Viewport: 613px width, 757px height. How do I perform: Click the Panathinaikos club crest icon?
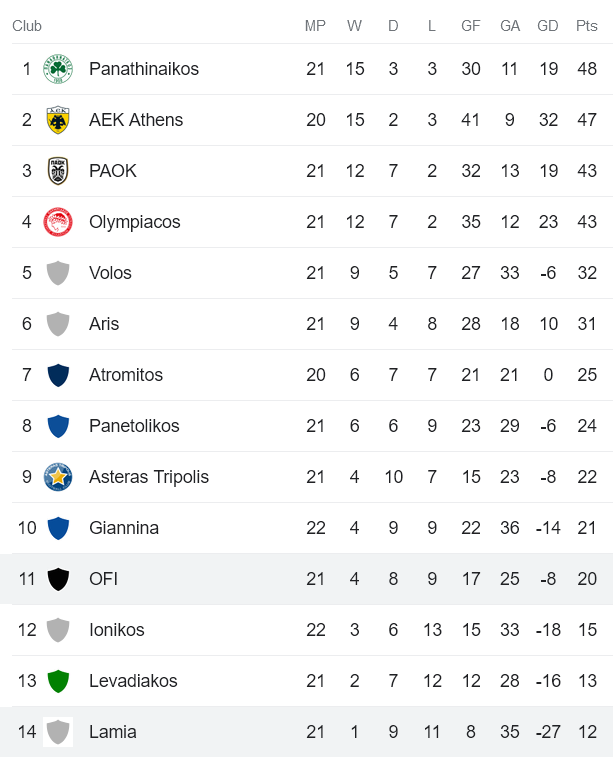[x=58, y=69]
